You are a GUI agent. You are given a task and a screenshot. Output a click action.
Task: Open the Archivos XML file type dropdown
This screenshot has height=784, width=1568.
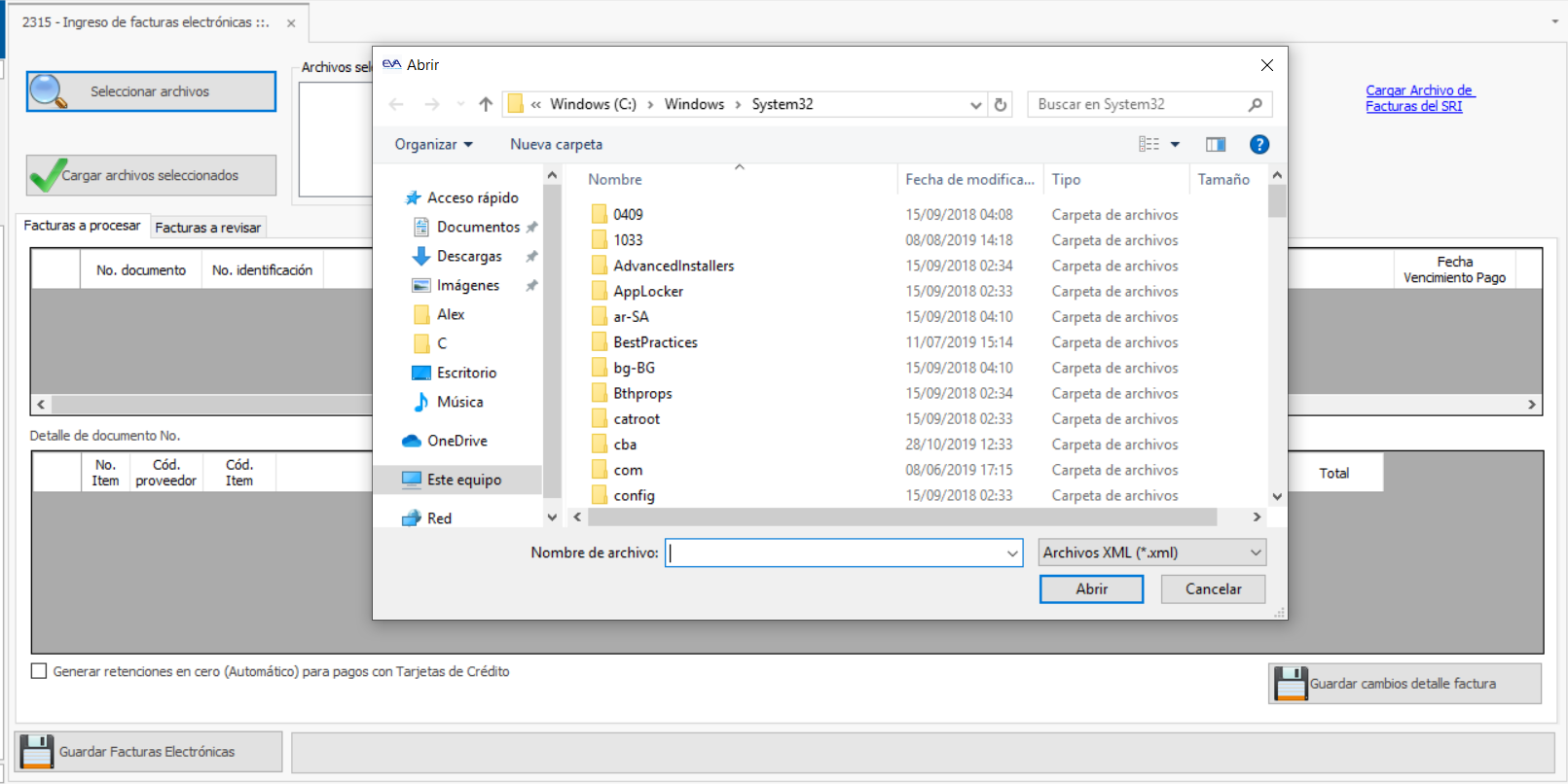pyautogui.click(x=1152, y=552)
